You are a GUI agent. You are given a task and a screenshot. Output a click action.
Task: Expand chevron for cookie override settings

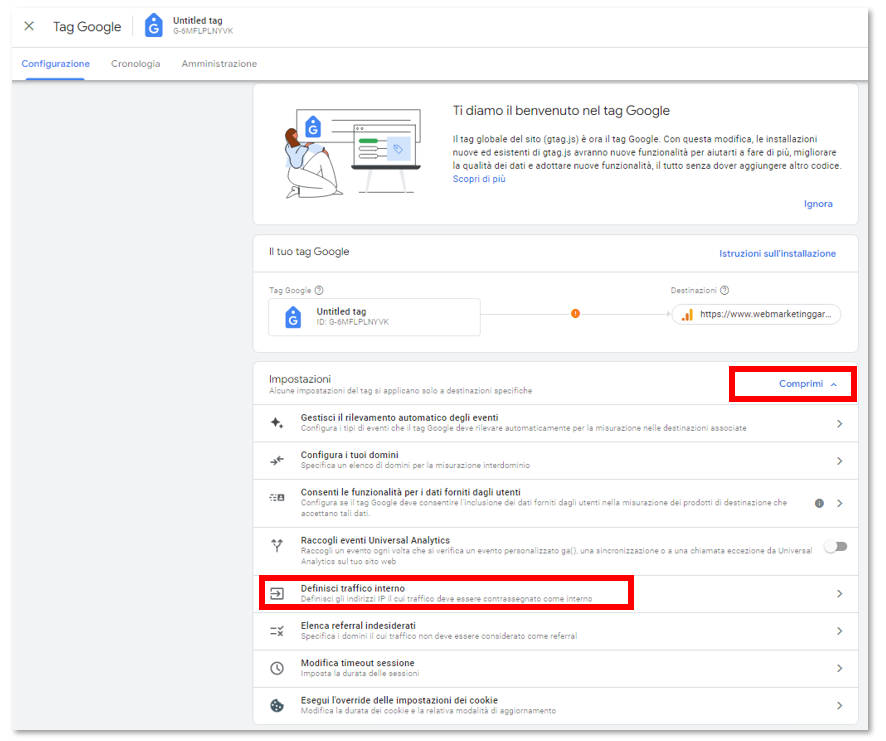[840, 706]
